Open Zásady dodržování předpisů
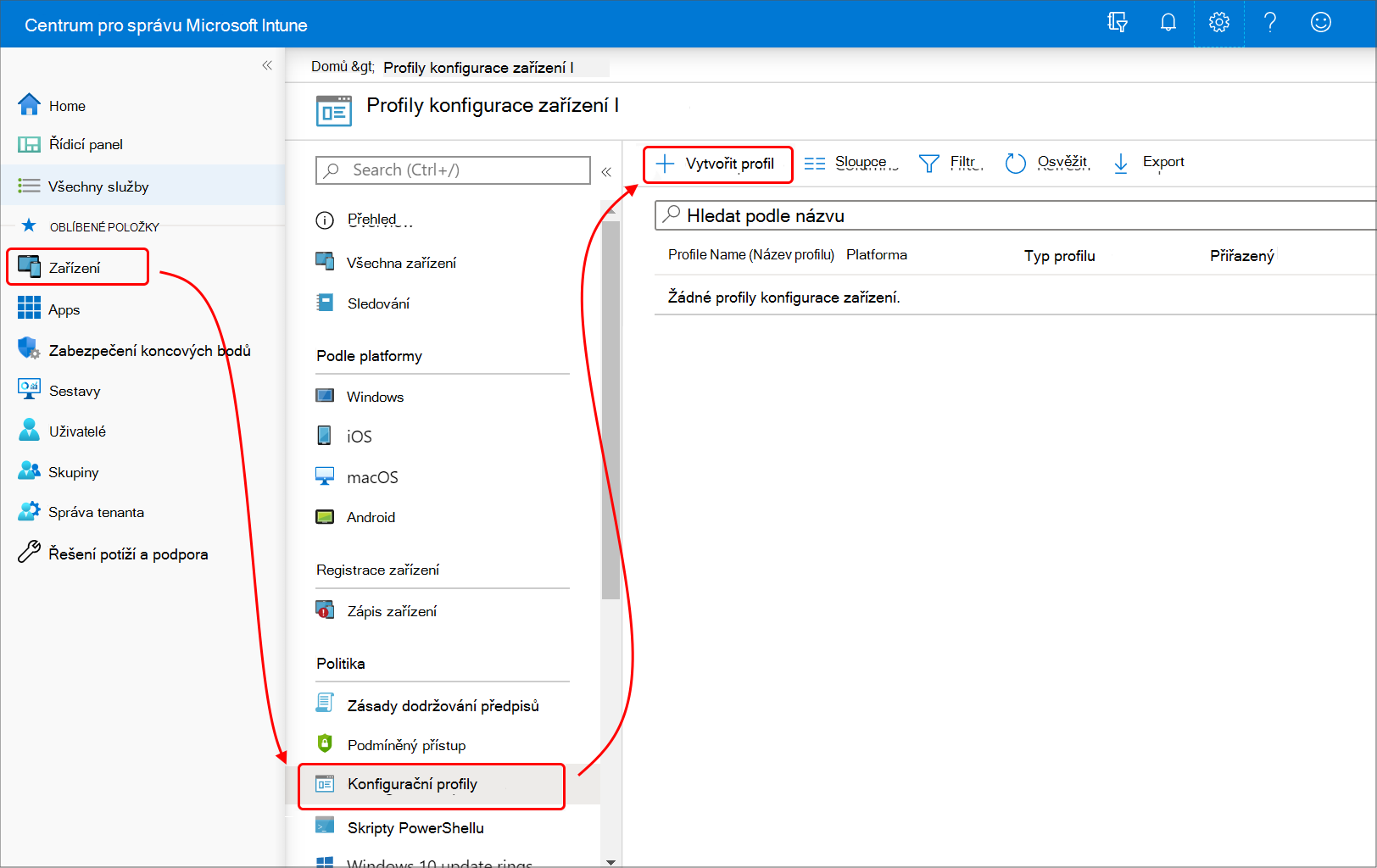Image resolution: width=1377 pixels, height=868 pixels. (443, 705)
